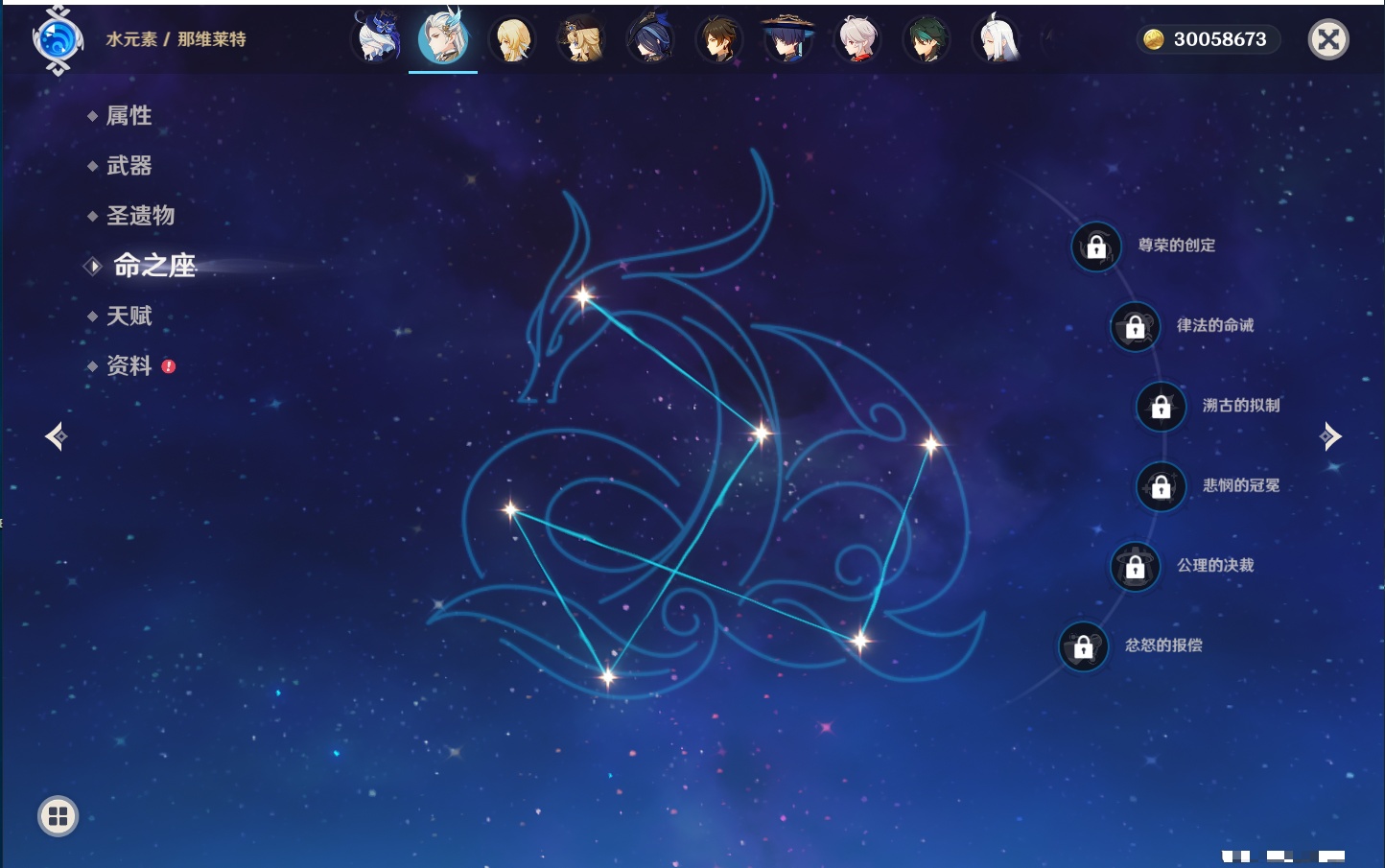Open the 天赋 talents menu
The height and width of the screenshot is (868, 1385).
pyautogui.click(x=129, y=316)
